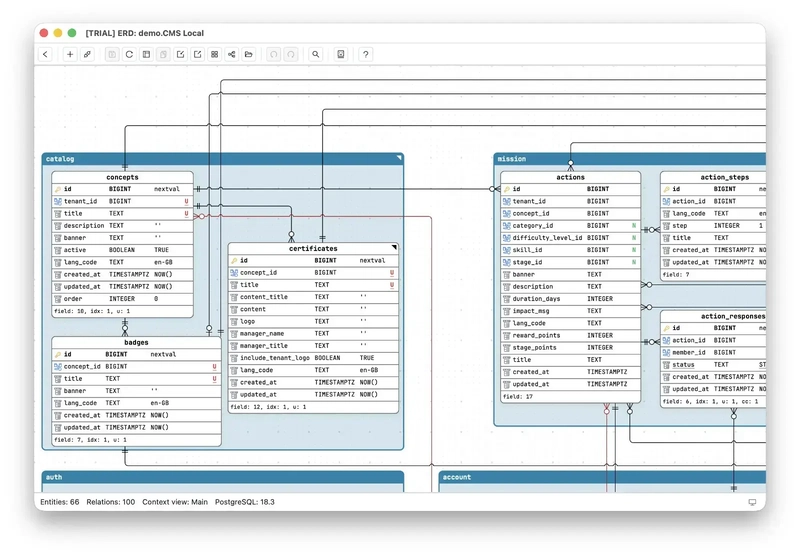Click the active BOOLEAN row in concepts
The height and width of the screenshot is (556, 800).
(122, 250)
